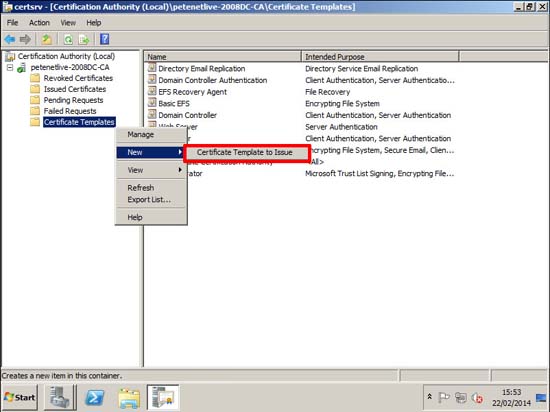
Task: Open the Help menu in menu bar
Action: click(94, 23)
